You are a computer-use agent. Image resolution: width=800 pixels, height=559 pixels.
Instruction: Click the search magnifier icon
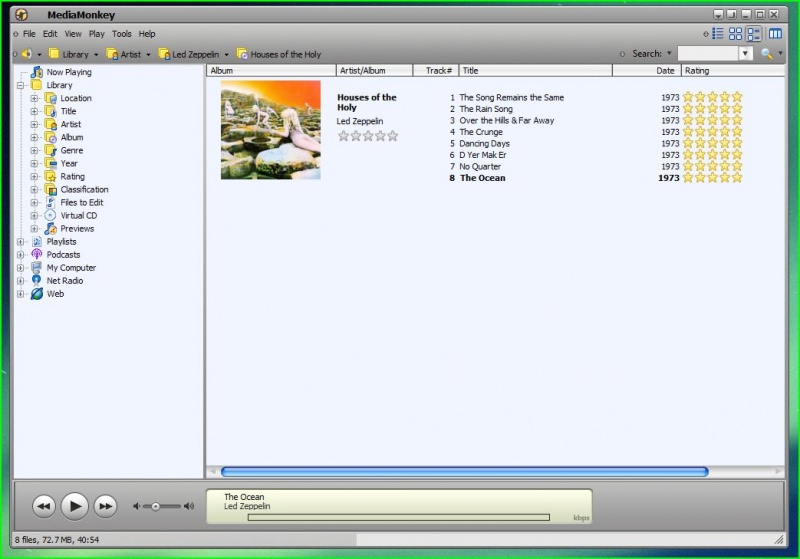point(767,54)
